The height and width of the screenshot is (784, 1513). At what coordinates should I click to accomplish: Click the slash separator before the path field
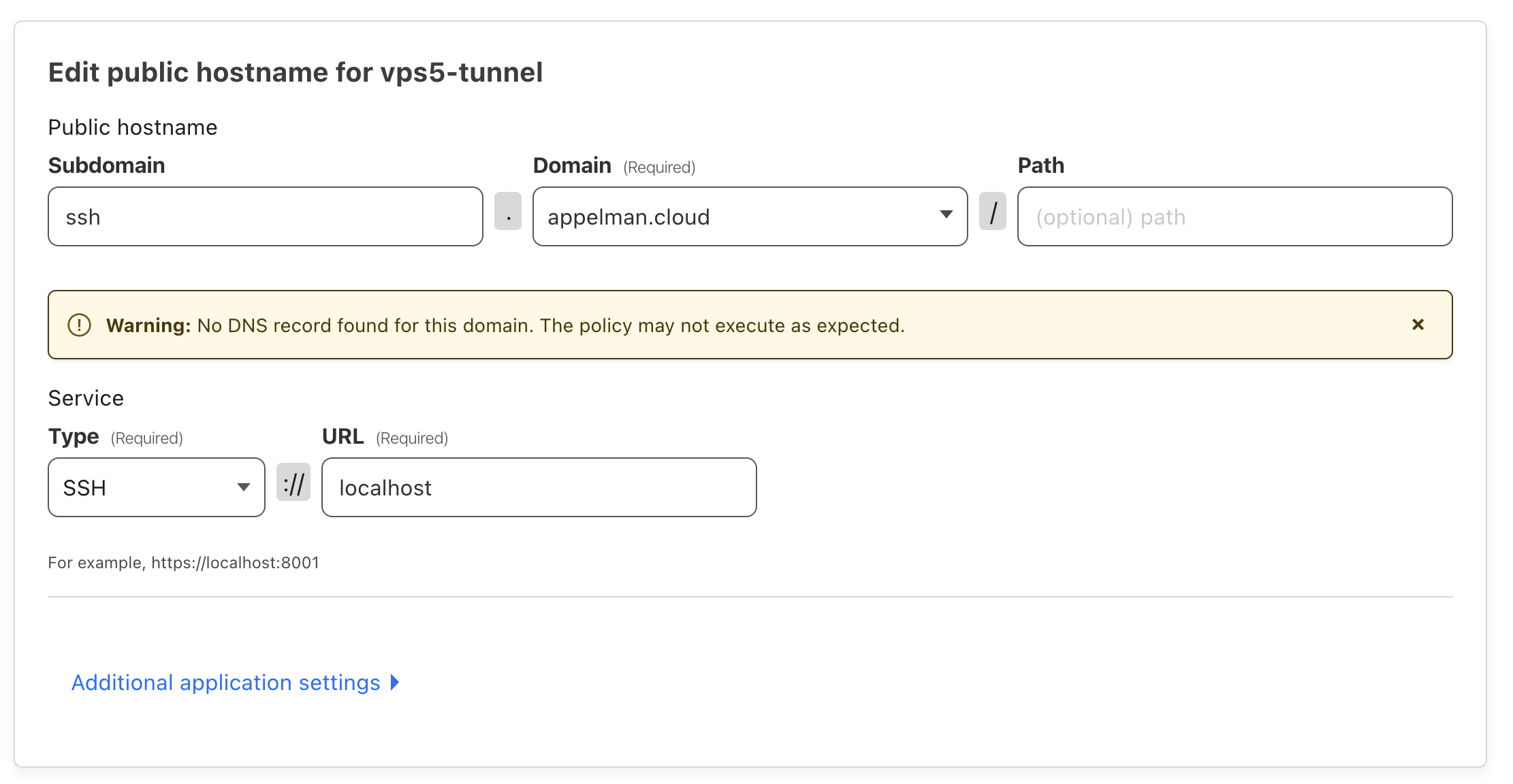coord(993,212)
